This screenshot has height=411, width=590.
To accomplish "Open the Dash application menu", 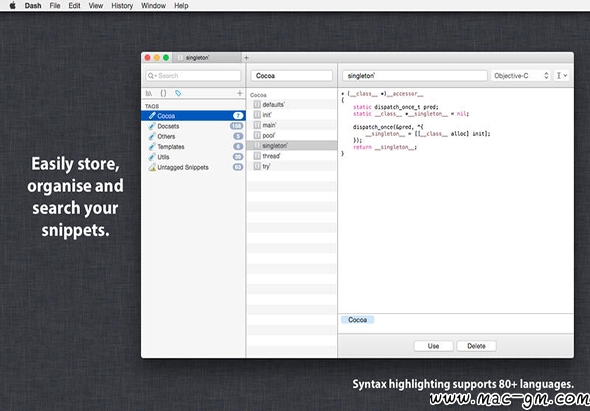I will click(x=33, y=6).
